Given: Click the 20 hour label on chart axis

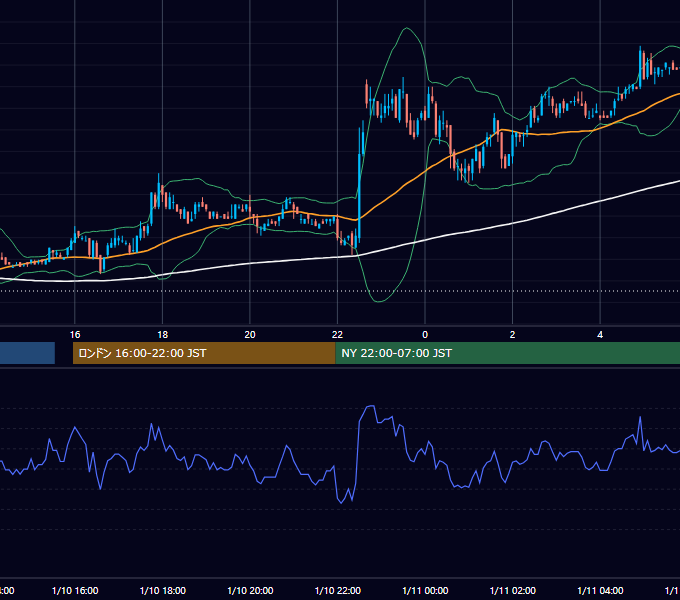Looking at the screenshot, I should tap(250, 335).
